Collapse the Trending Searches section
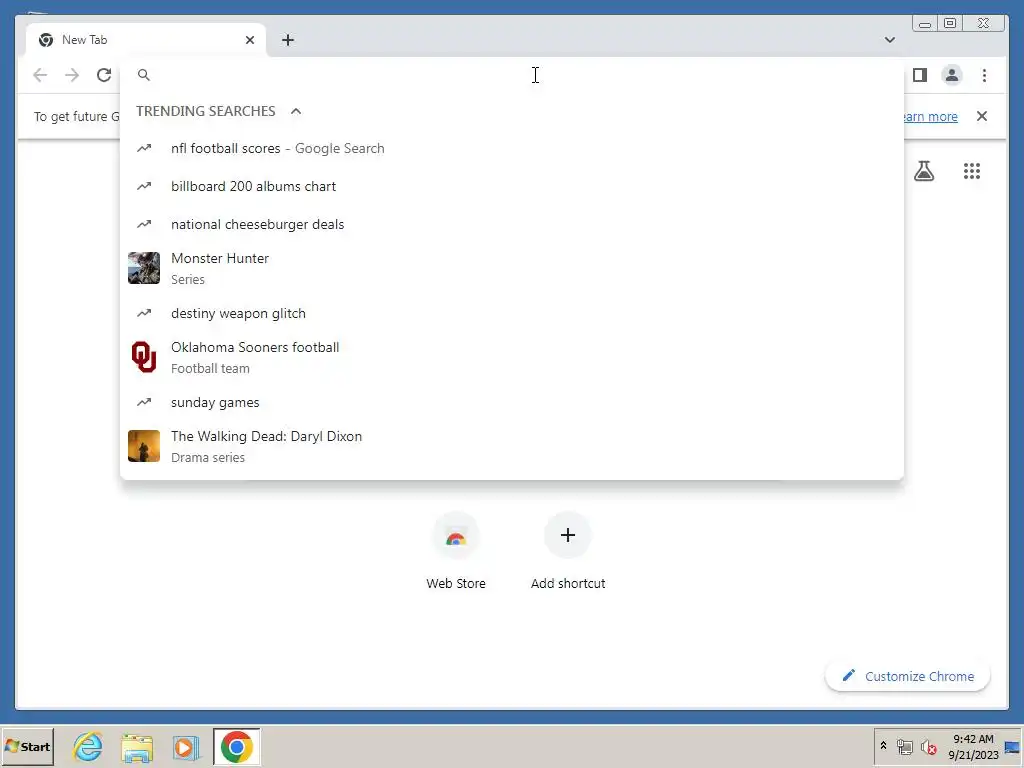 [x=296, y=111]
